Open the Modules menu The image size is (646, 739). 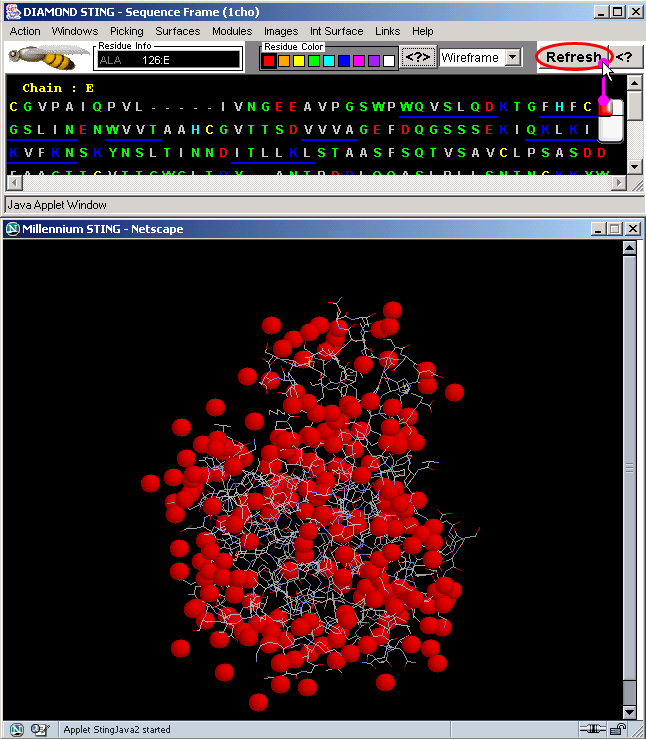click(232, 31)
